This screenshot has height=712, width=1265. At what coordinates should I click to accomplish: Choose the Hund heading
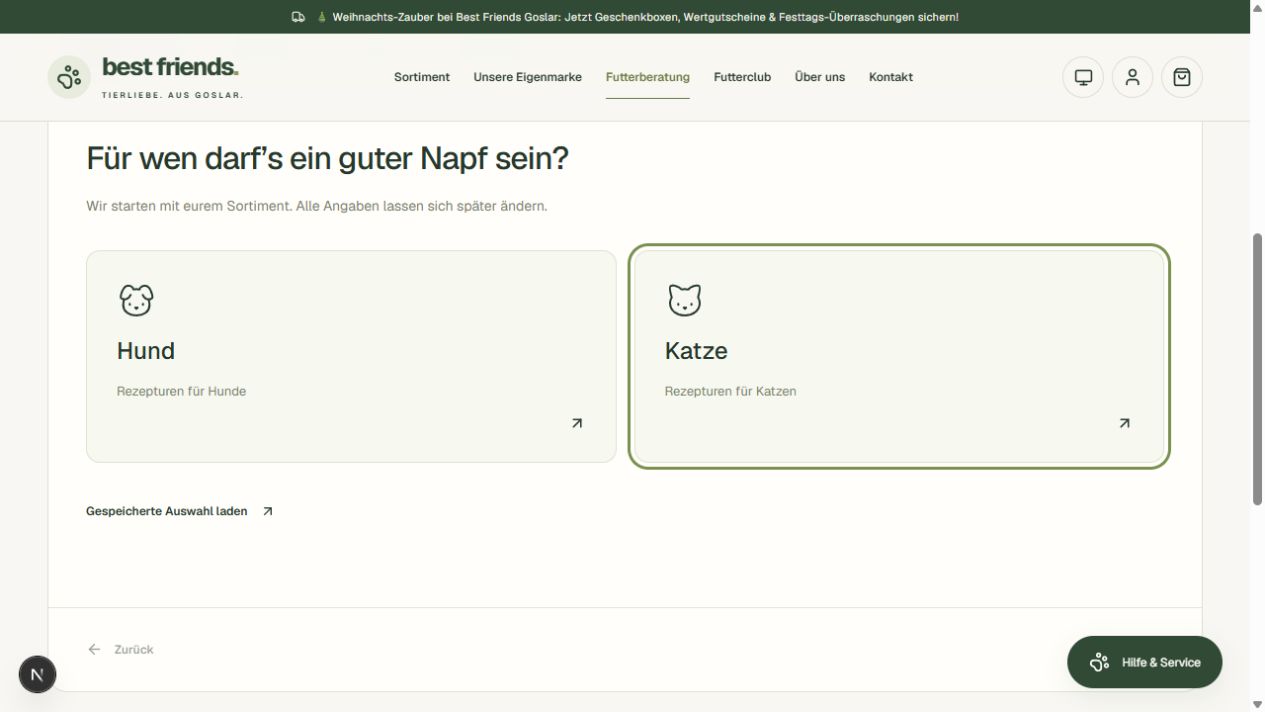tap(146, 351)
